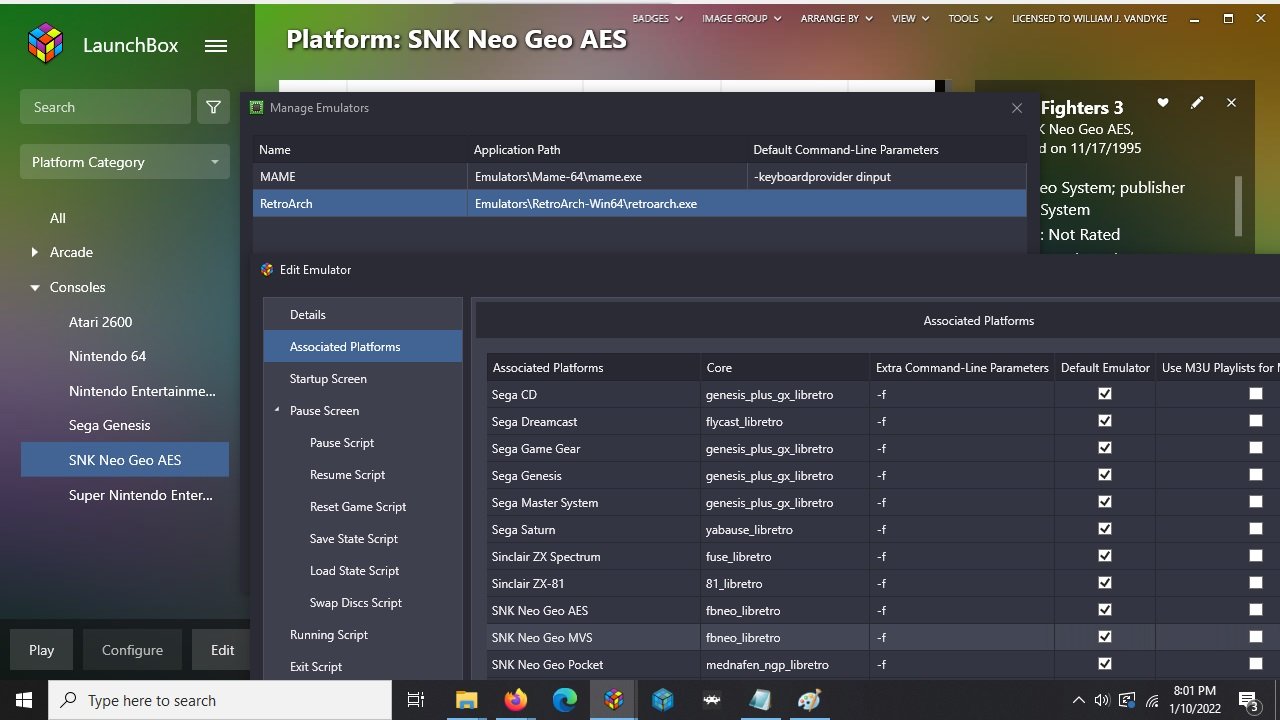Favorite the game with the heart icon
The height and width of the screenshot is (720, 1280).
tap(1163, 102)
